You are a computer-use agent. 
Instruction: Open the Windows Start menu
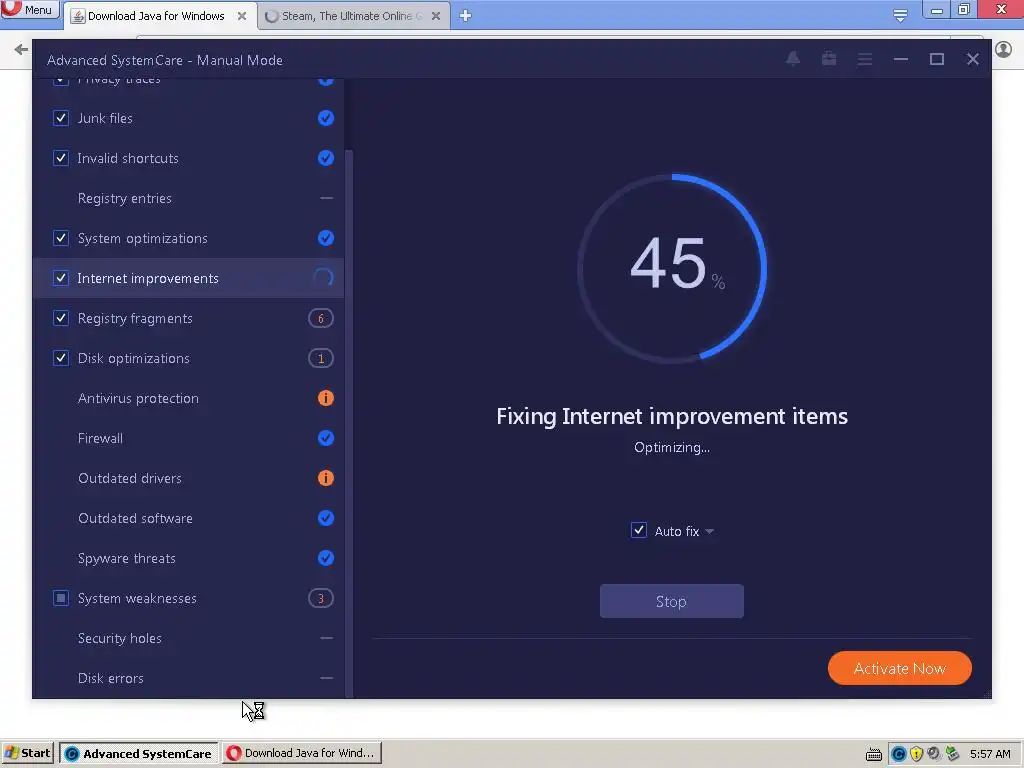[x=27, y=754]
